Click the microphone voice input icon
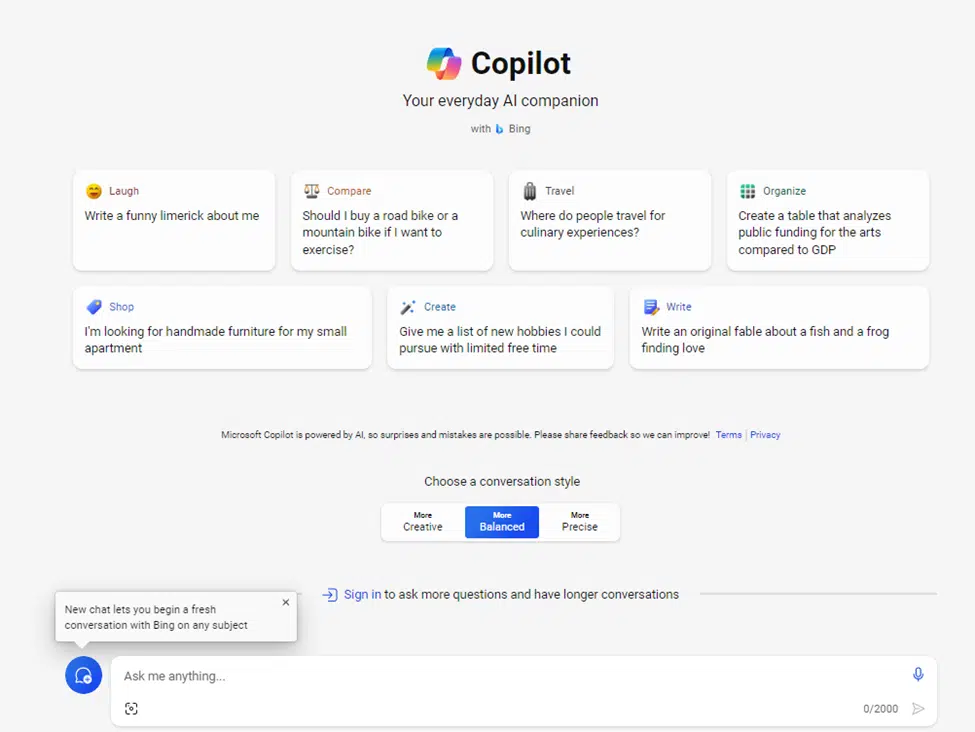Image resolution: width=975 pixels, height=732 pixels. coord(918,675)
